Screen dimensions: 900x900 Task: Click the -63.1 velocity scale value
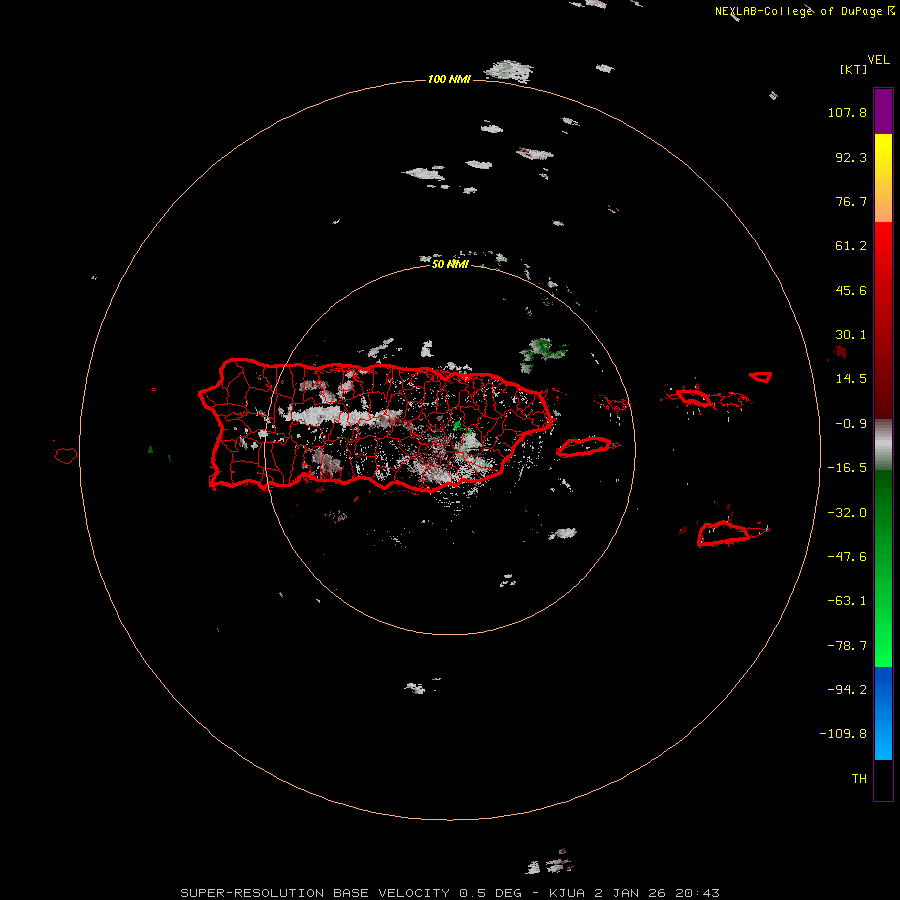click(x=847, y=601)
